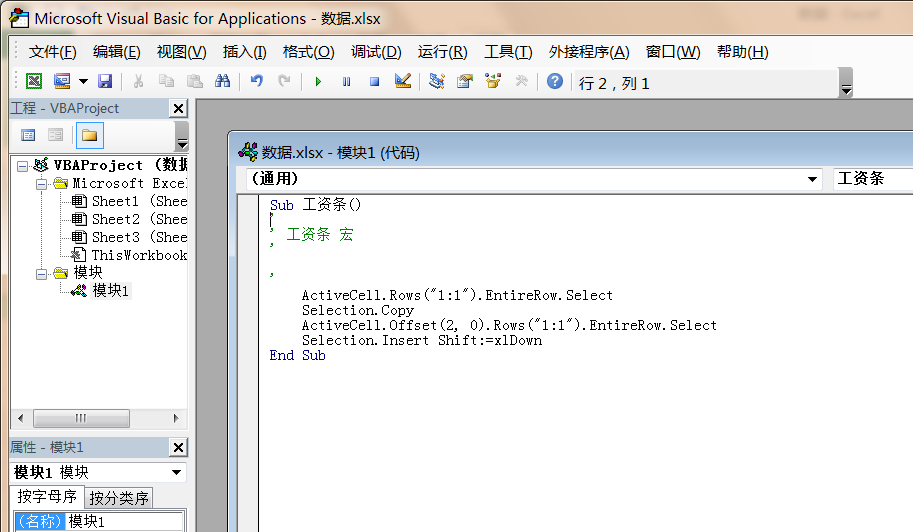Collapse the 模块 folder node
This screenshot has width=913, height=532.
point(41,274)
